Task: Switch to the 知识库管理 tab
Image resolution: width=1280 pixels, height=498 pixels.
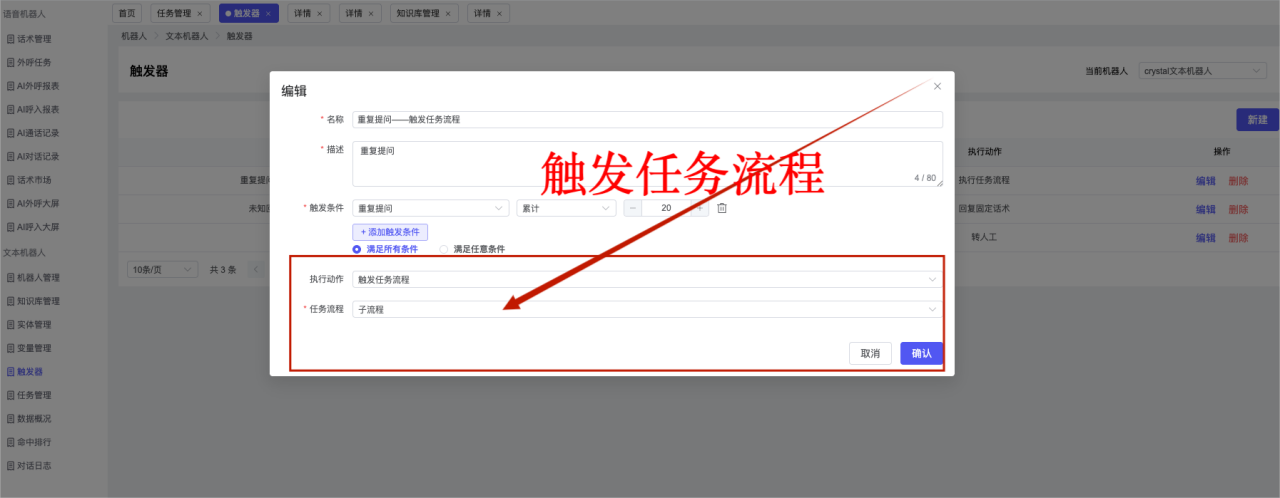Action: (x=417, y=14)
